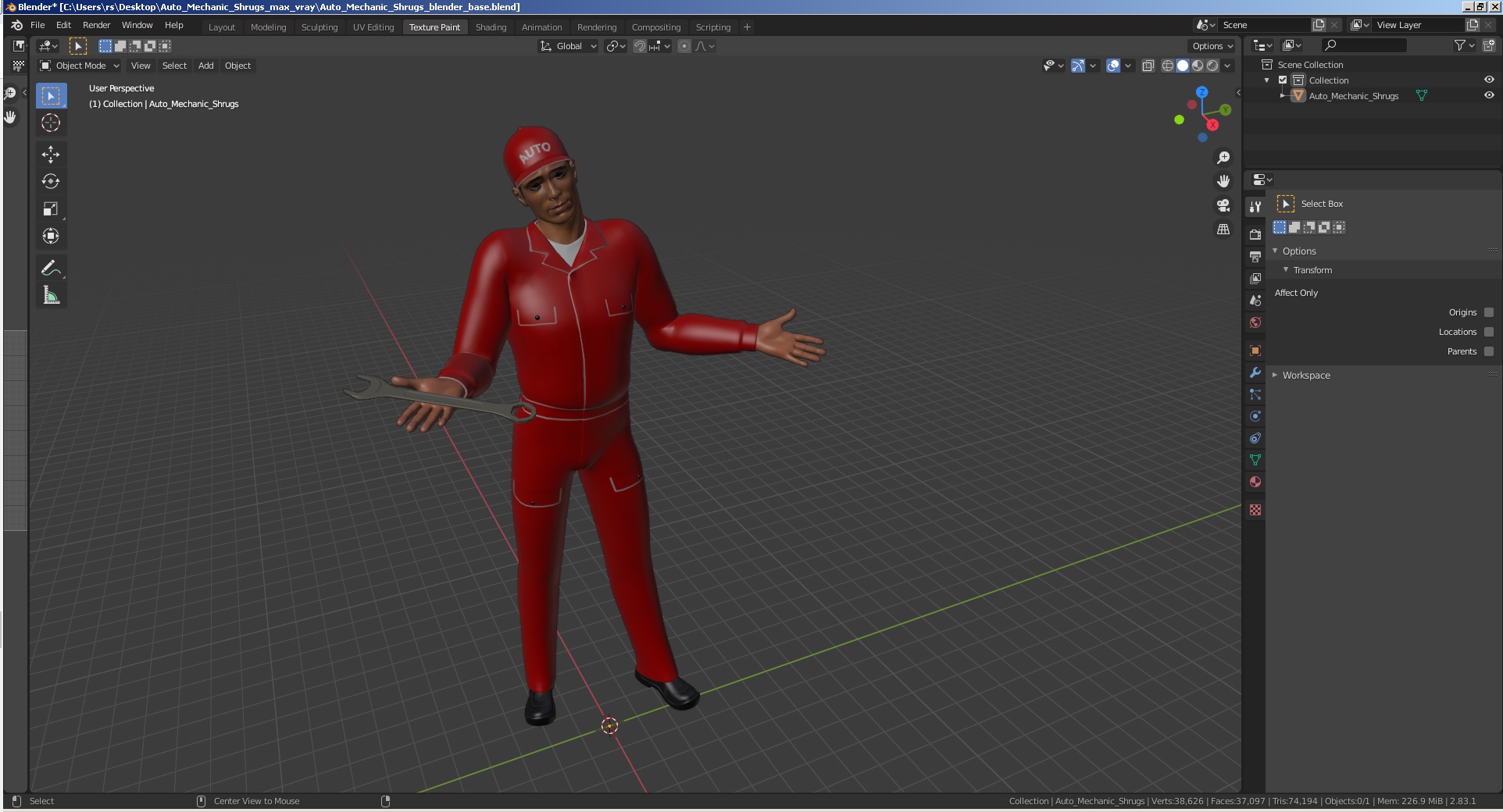Select the Annotate pencil tool

pos(51,268)
